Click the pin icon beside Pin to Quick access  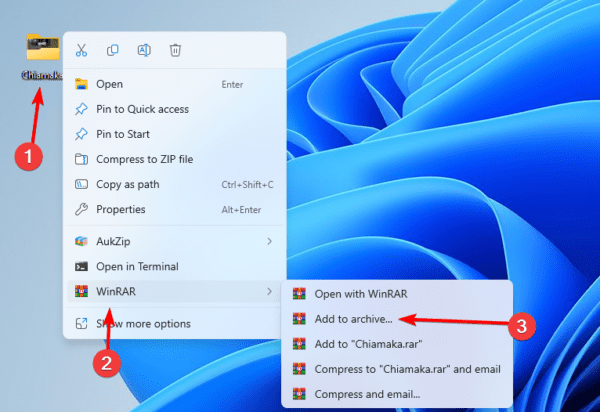point(81,109)
